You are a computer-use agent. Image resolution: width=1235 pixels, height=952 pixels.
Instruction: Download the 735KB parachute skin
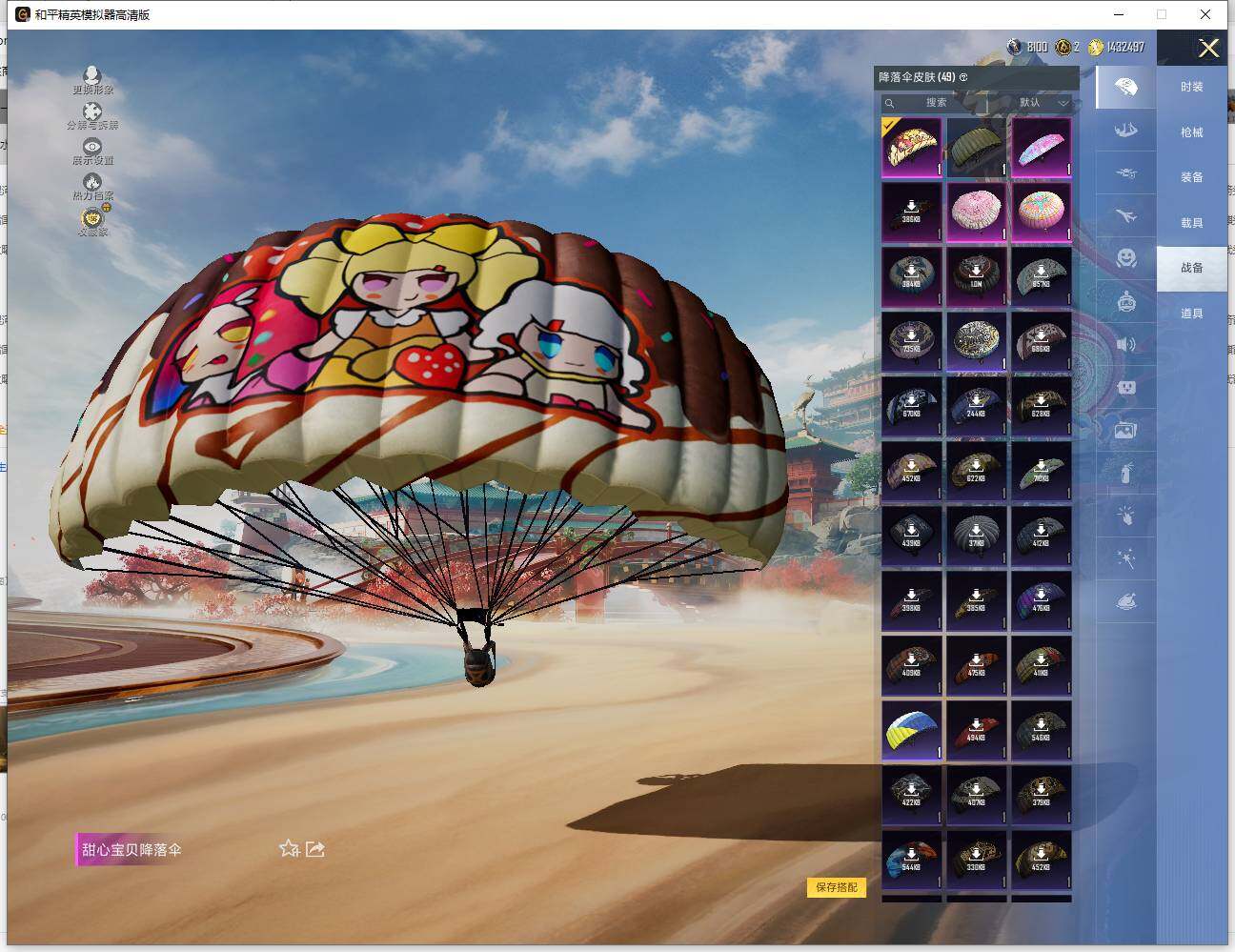[912, 341]
